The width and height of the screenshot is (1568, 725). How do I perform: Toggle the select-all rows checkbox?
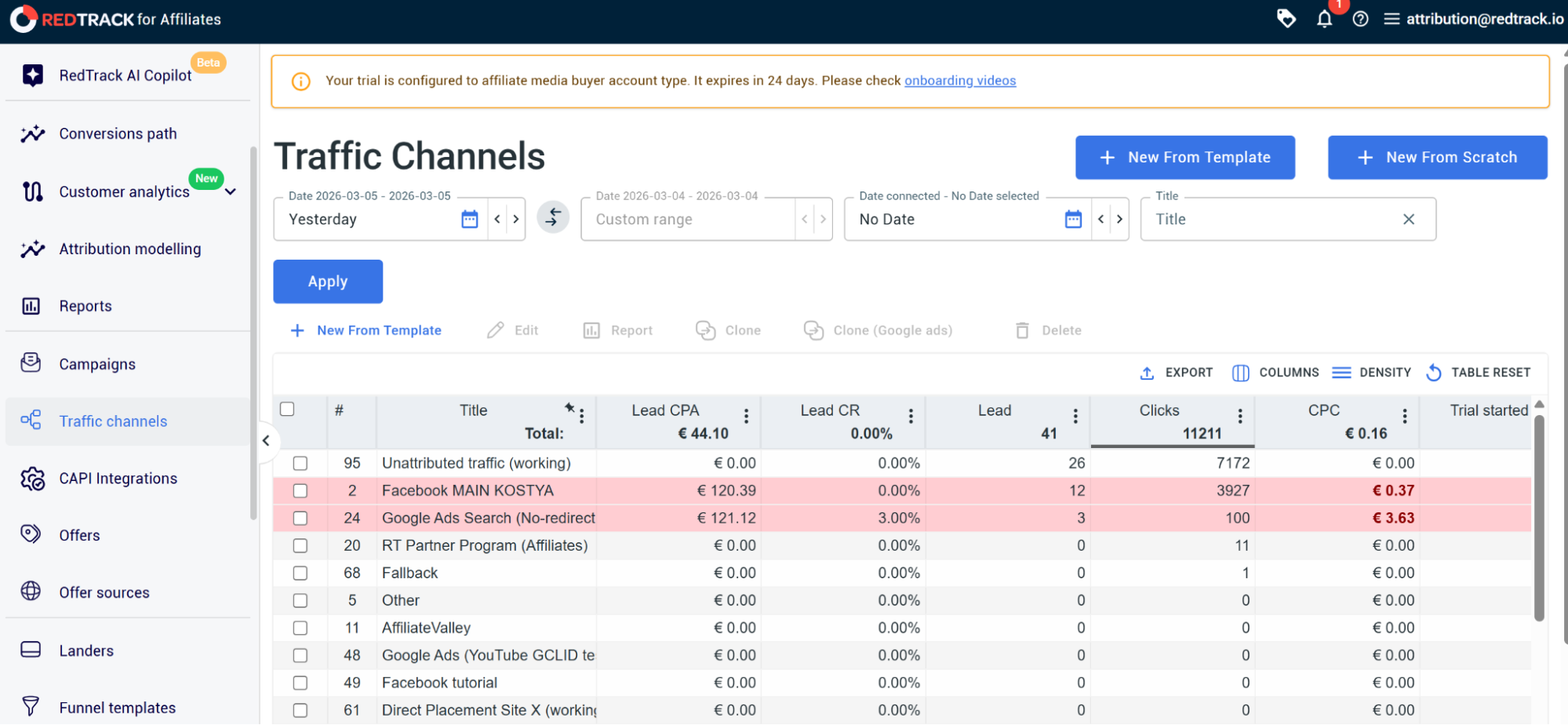[287, 409]
